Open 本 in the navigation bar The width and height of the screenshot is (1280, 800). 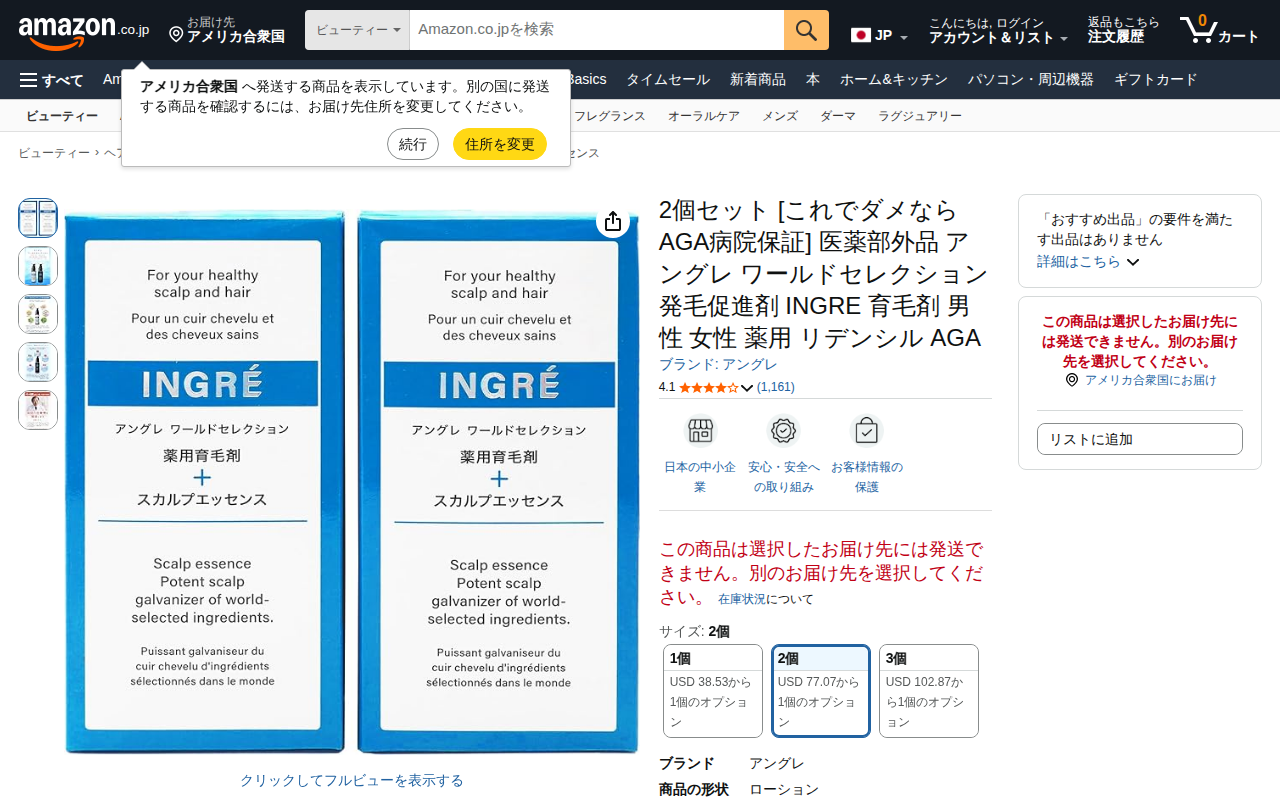click(813, 80)
